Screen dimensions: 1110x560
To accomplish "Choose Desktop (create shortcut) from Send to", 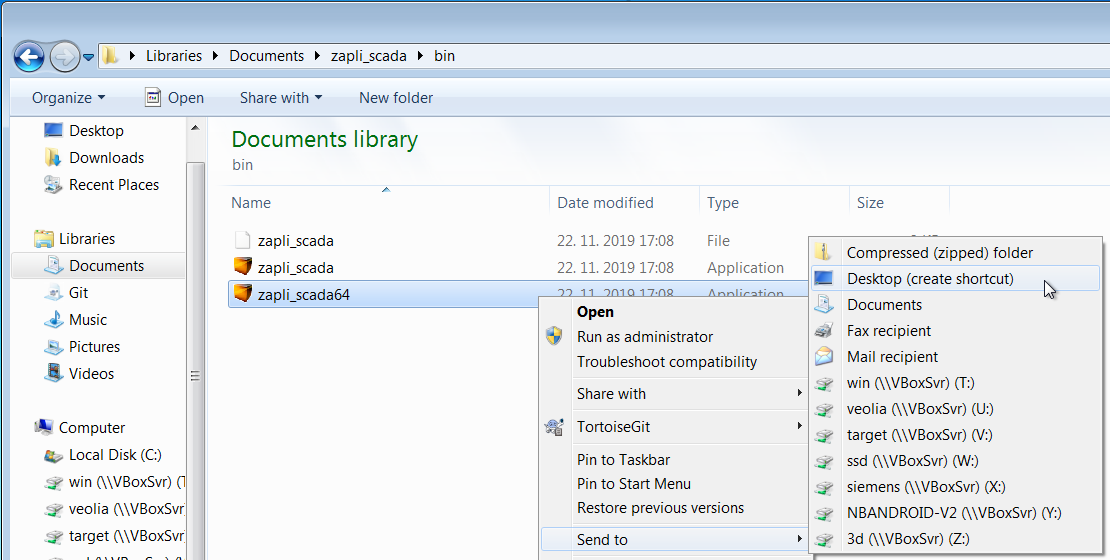I will click(930, 279).
